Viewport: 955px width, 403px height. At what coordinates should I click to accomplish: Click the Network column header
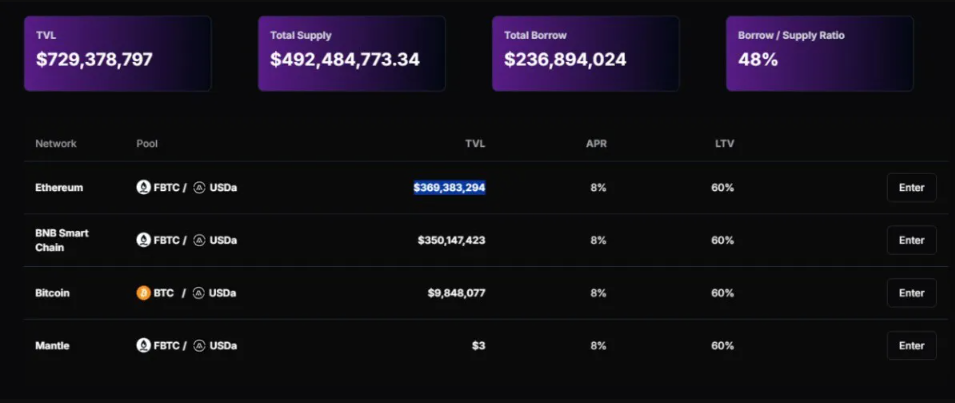pos(56,144)
